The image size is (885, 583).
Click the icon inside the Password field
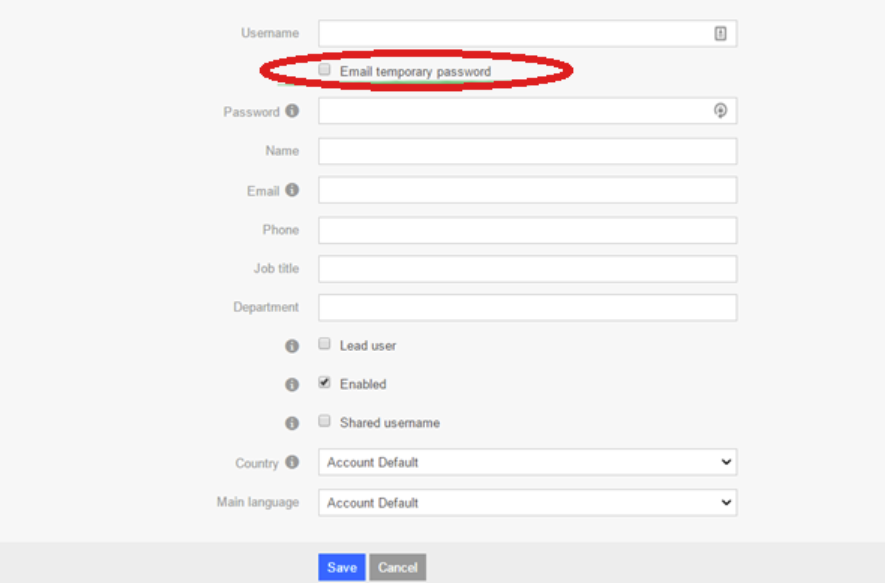click(720, 111)
